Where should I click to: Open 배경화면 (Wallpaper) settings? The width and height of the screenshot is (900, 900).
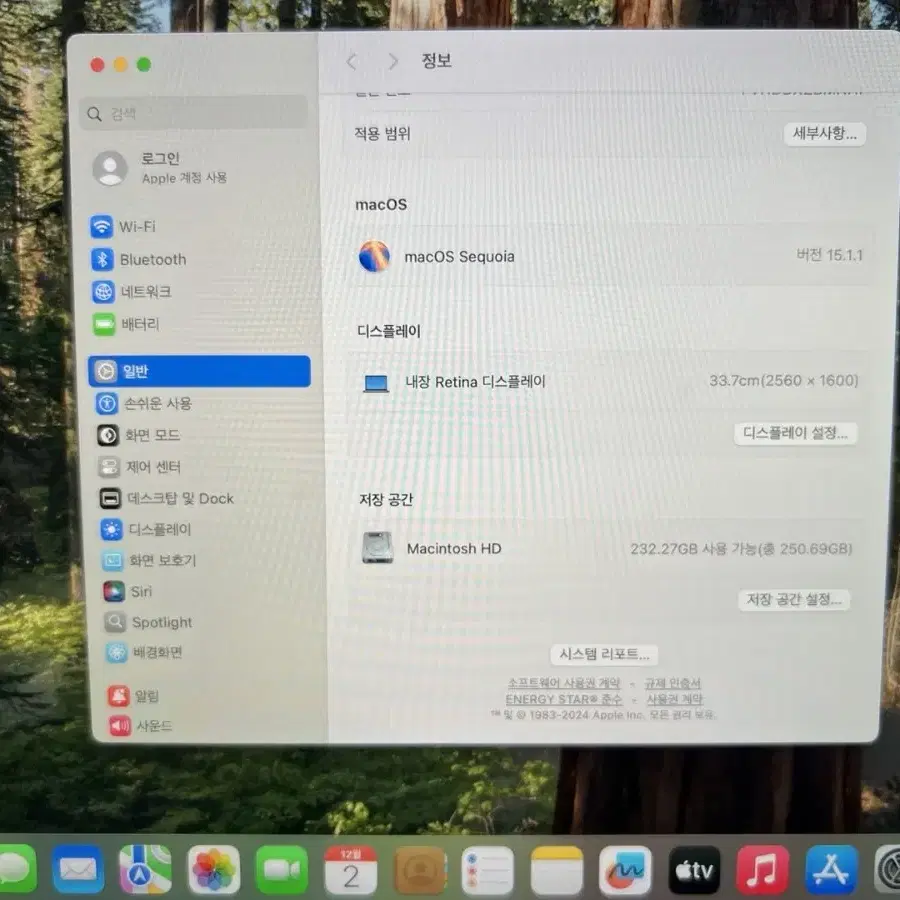pos(144,652)
